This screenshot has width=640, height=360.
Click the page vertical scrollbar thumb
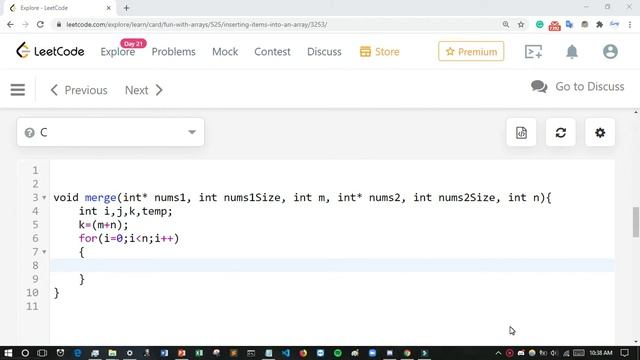click(636, 222)
